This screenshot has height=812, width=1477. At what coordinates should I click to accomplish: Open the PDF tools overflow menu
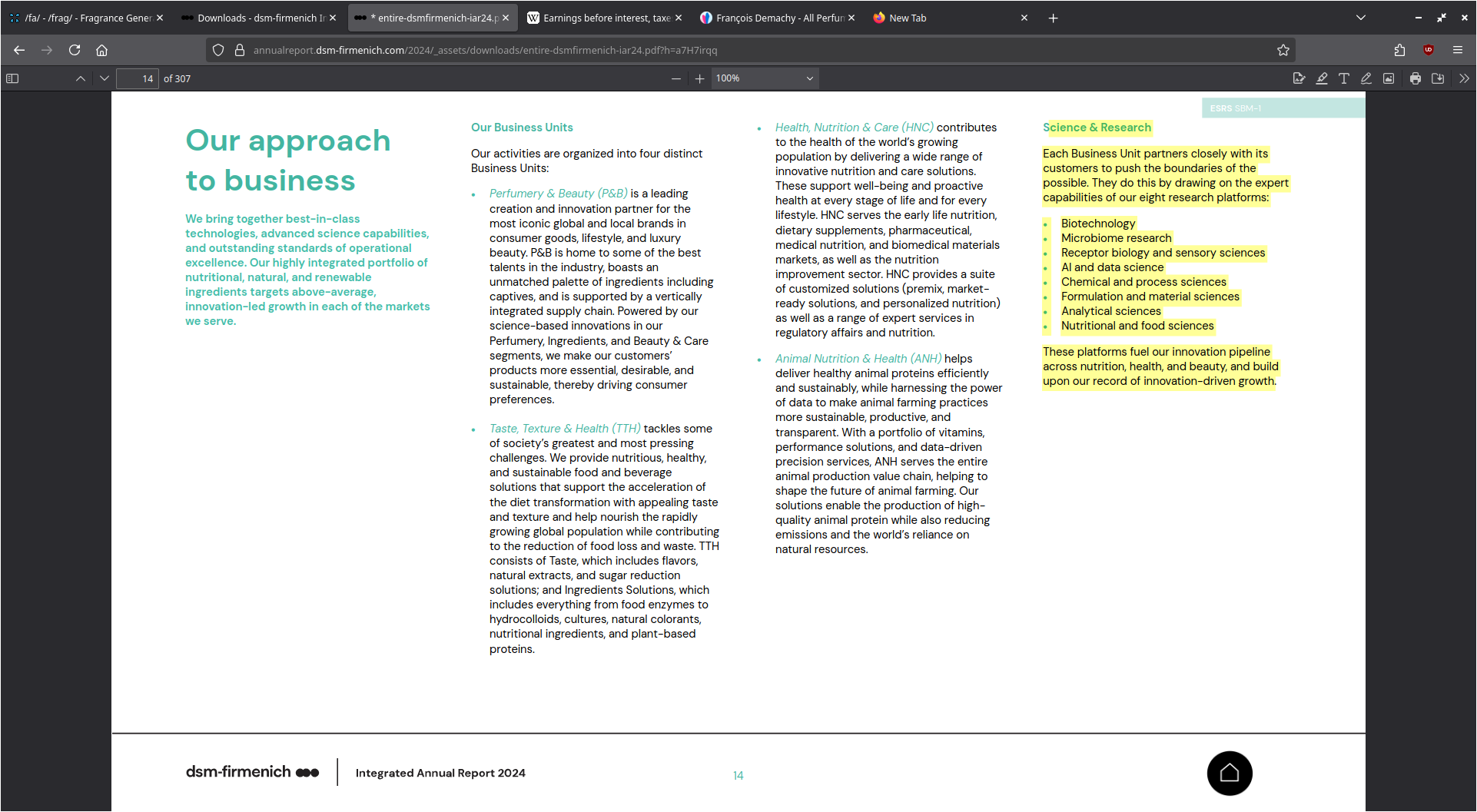1464,78
